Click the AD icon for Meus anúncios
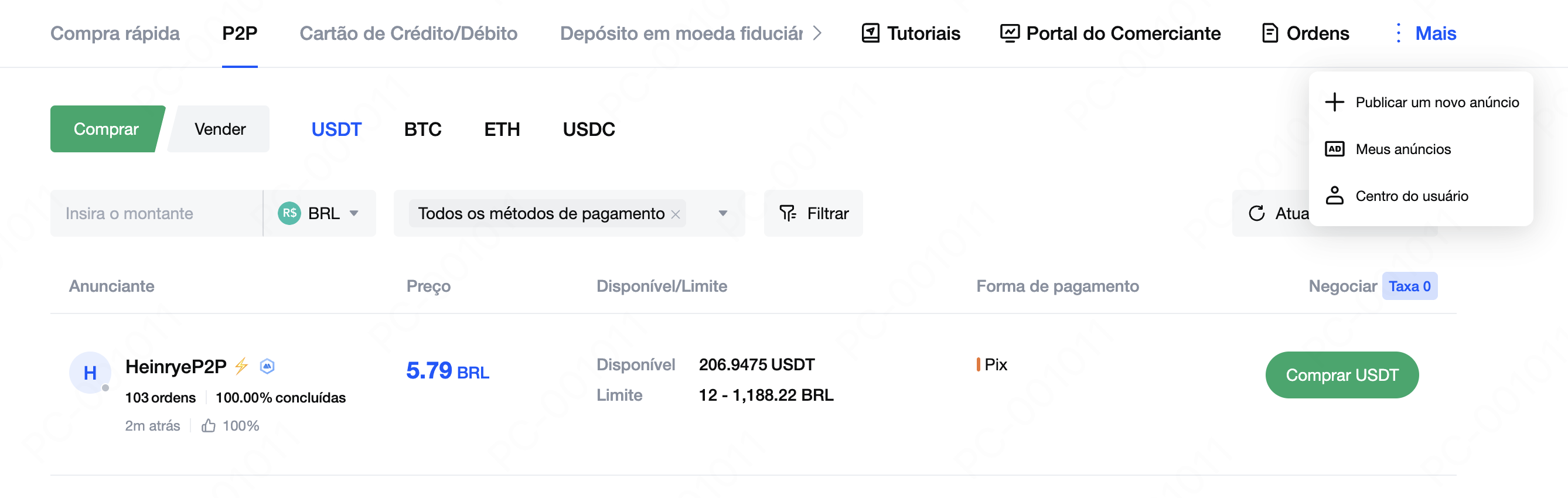 [1334, 149]
